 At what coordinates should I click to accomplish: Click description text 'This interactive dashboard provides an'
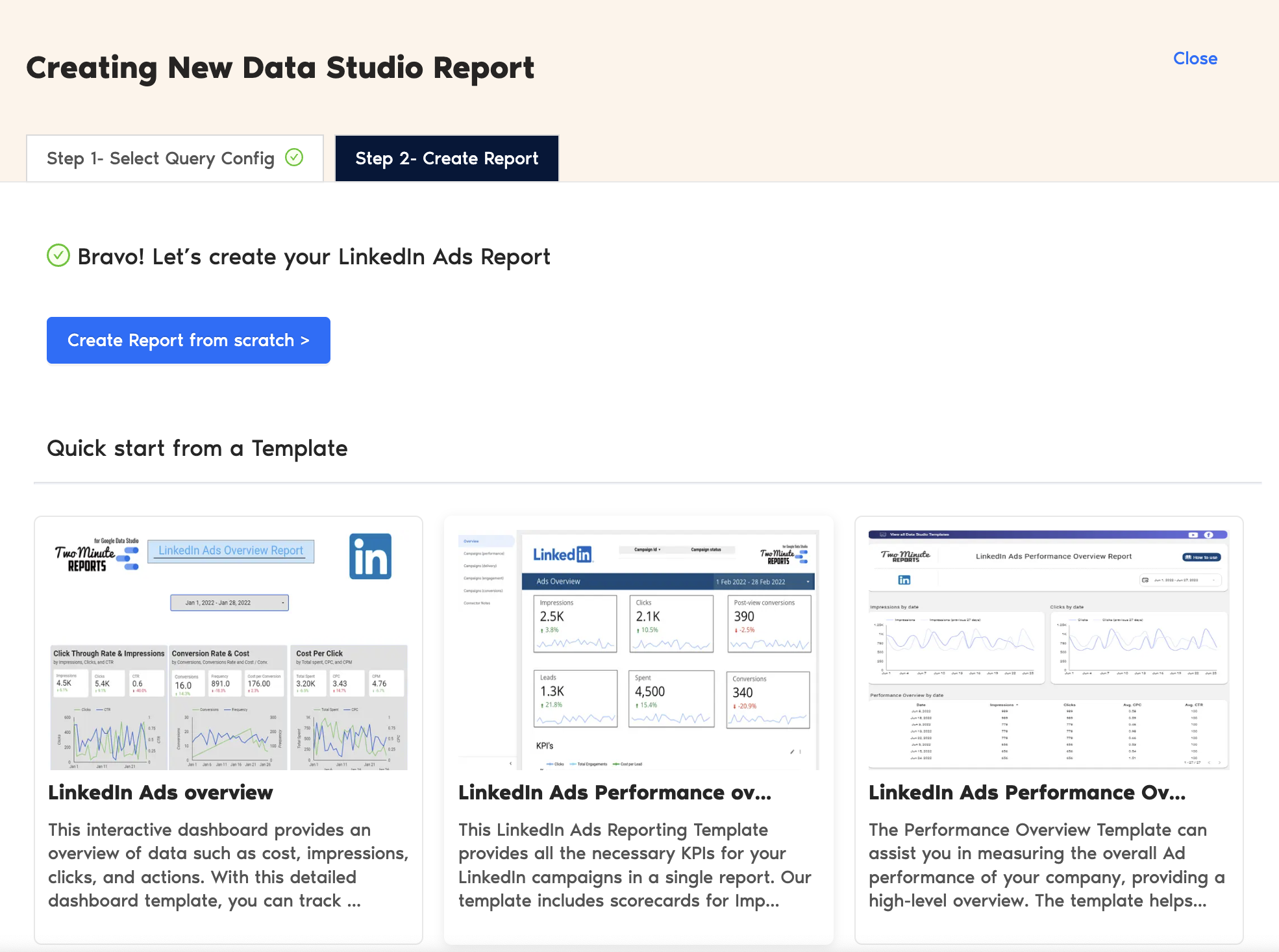point(209,830)
